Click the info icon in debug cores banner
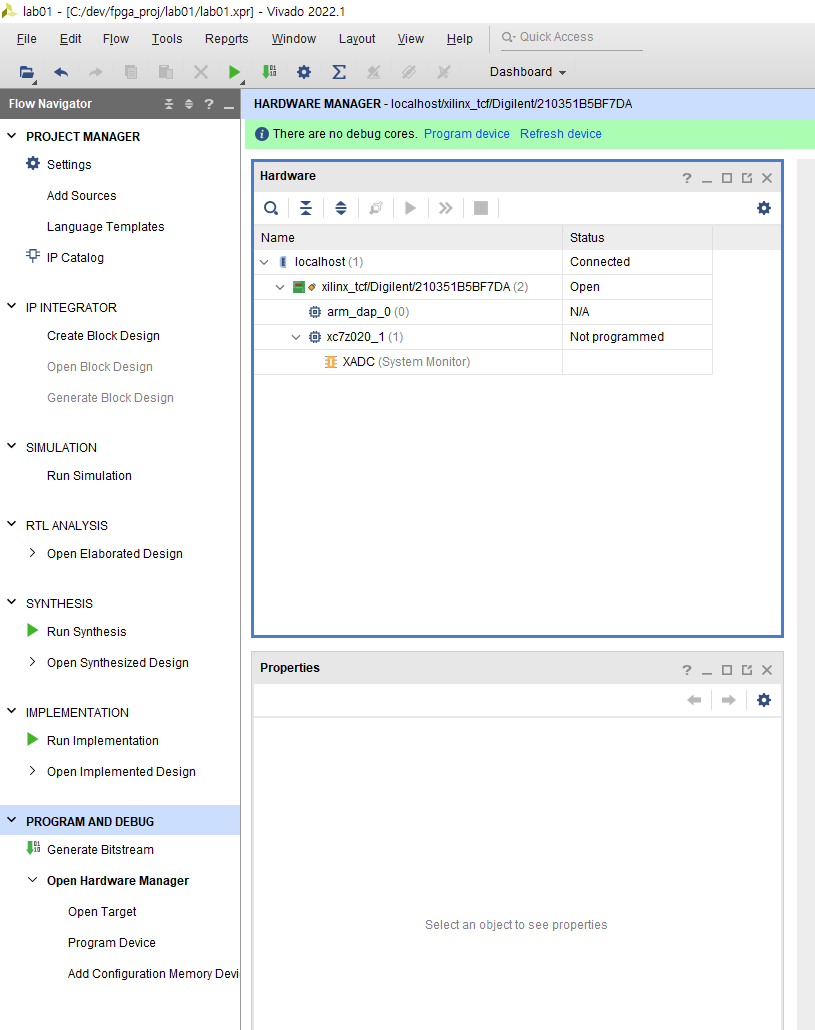The image size is (815, 1030). point(261,134)
